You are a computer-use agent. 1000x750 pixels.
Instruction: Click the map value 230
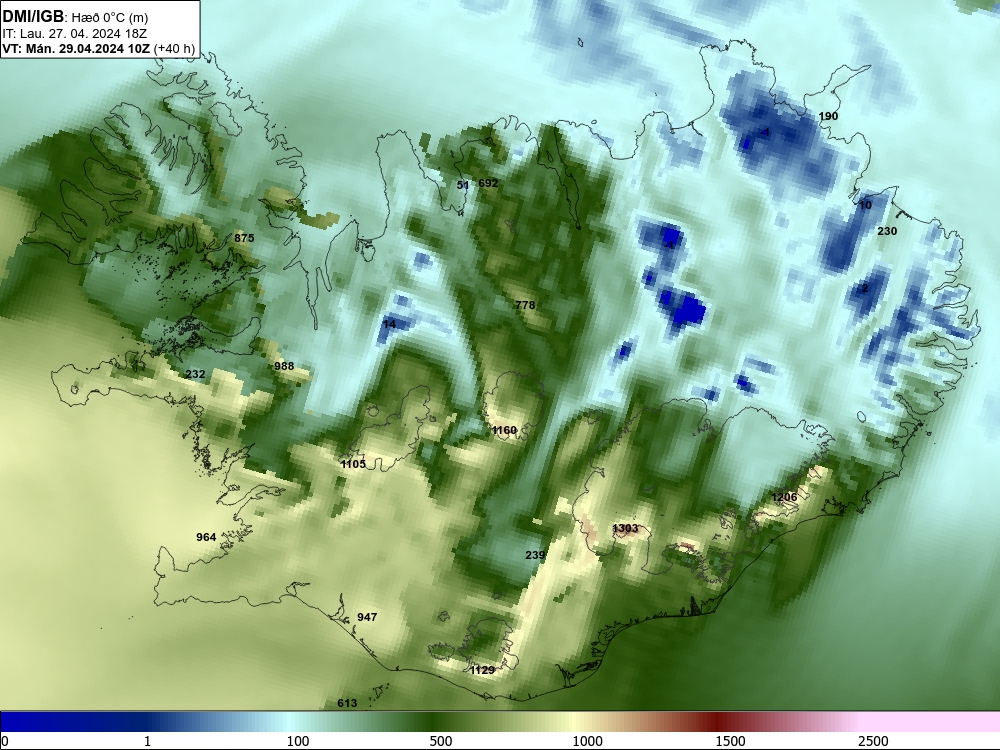(887, 232)
